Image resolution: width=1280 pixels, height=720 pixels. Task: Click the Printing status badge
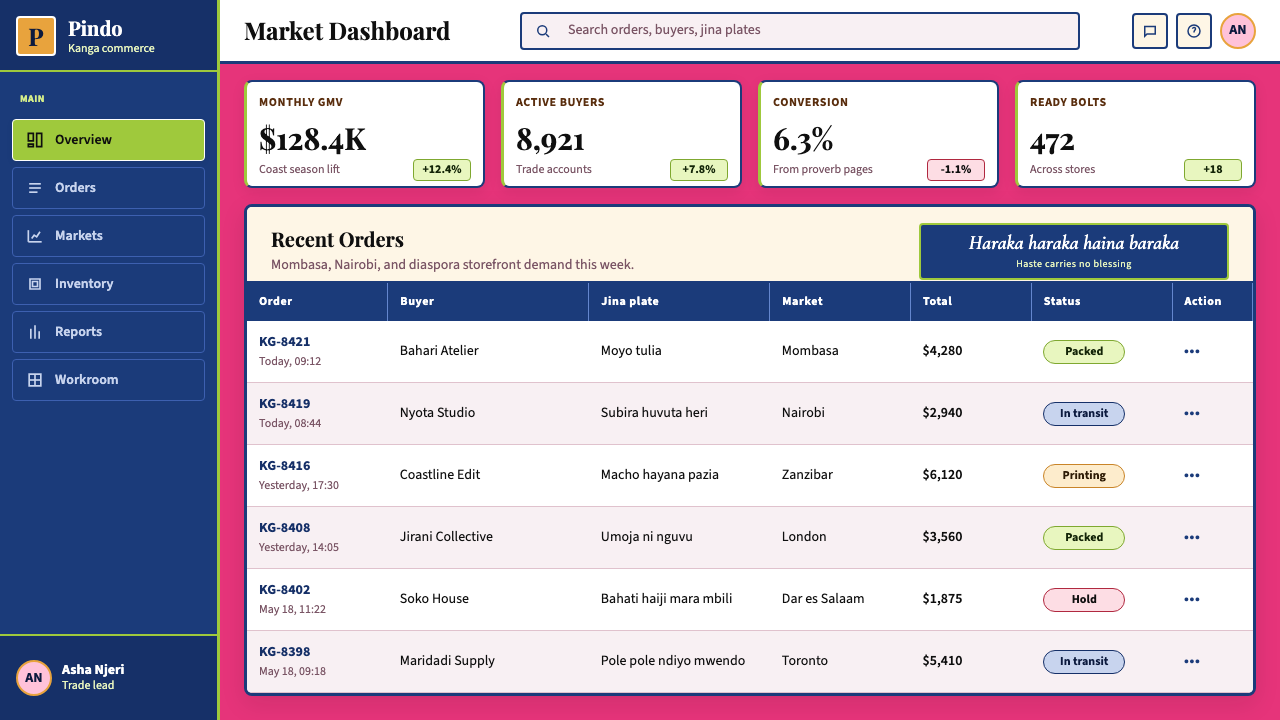coord(1084,476)
